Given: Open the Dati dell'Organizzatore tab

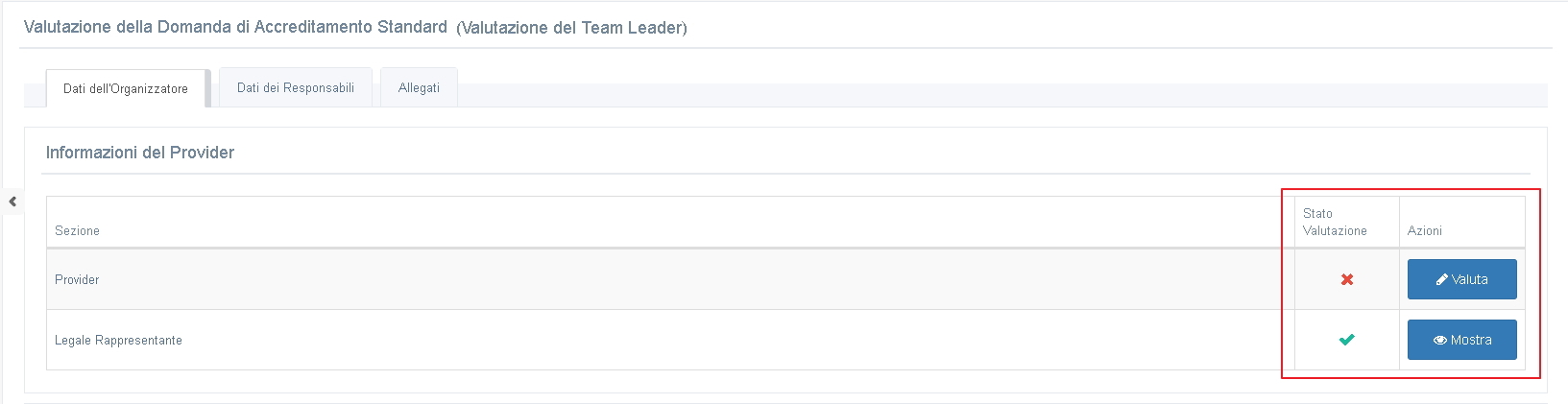Looking at the screenshot, I should coord(126,88).
